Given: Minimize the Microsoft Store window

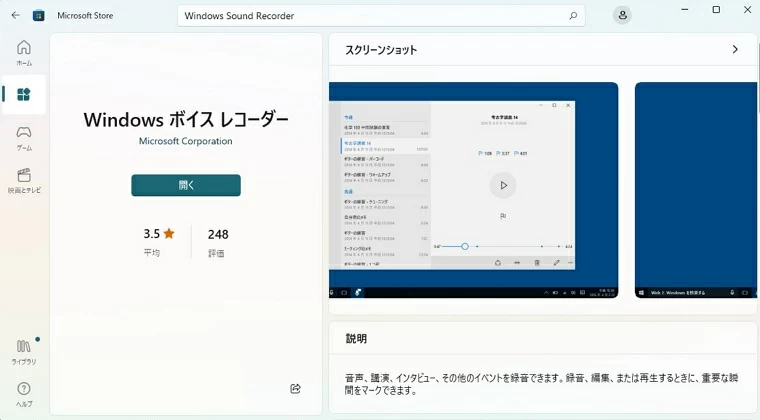Looking at the screenshot, I should click(684, 10).
